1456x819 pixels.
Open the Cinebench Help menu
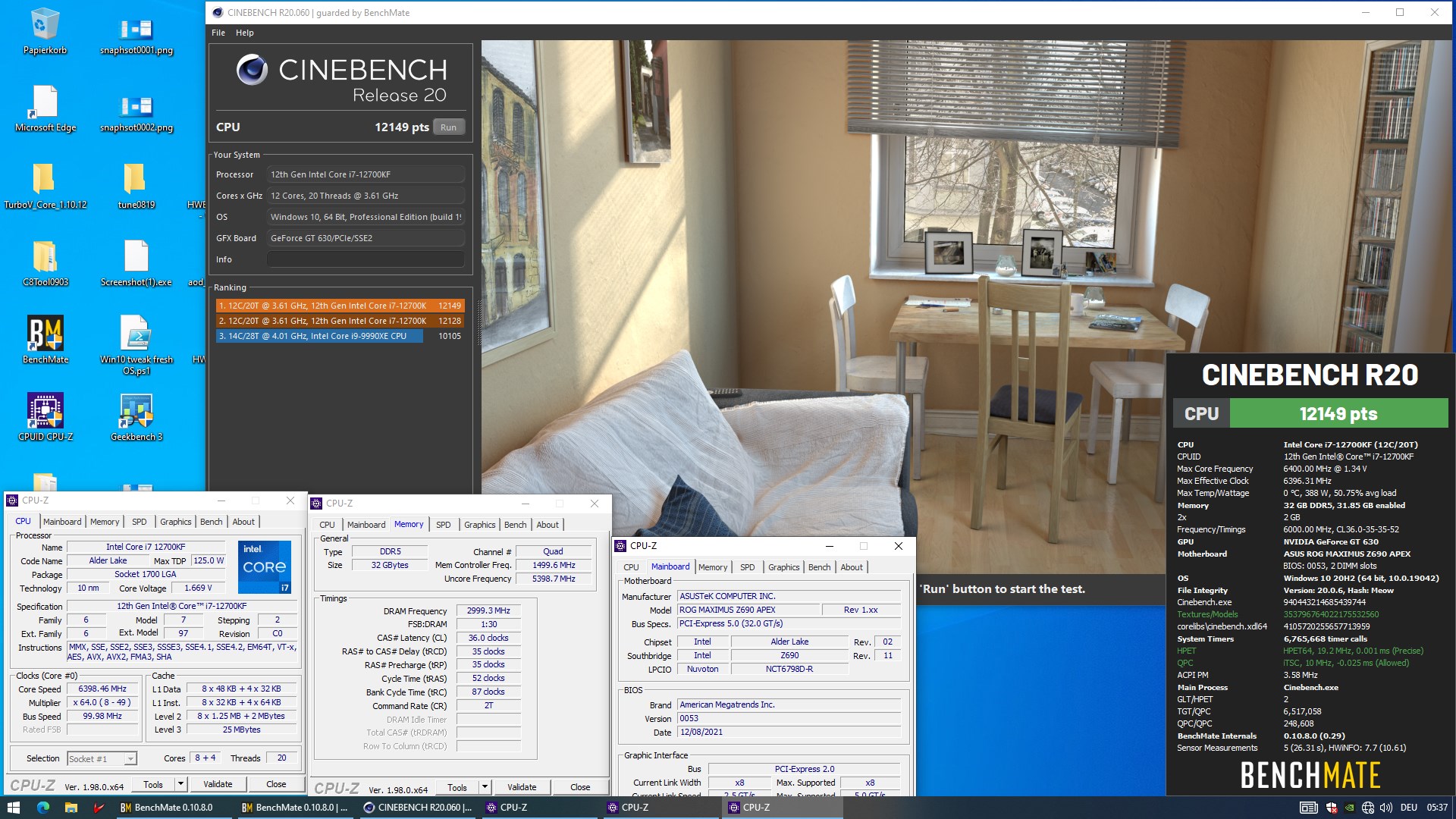point(245,33)
